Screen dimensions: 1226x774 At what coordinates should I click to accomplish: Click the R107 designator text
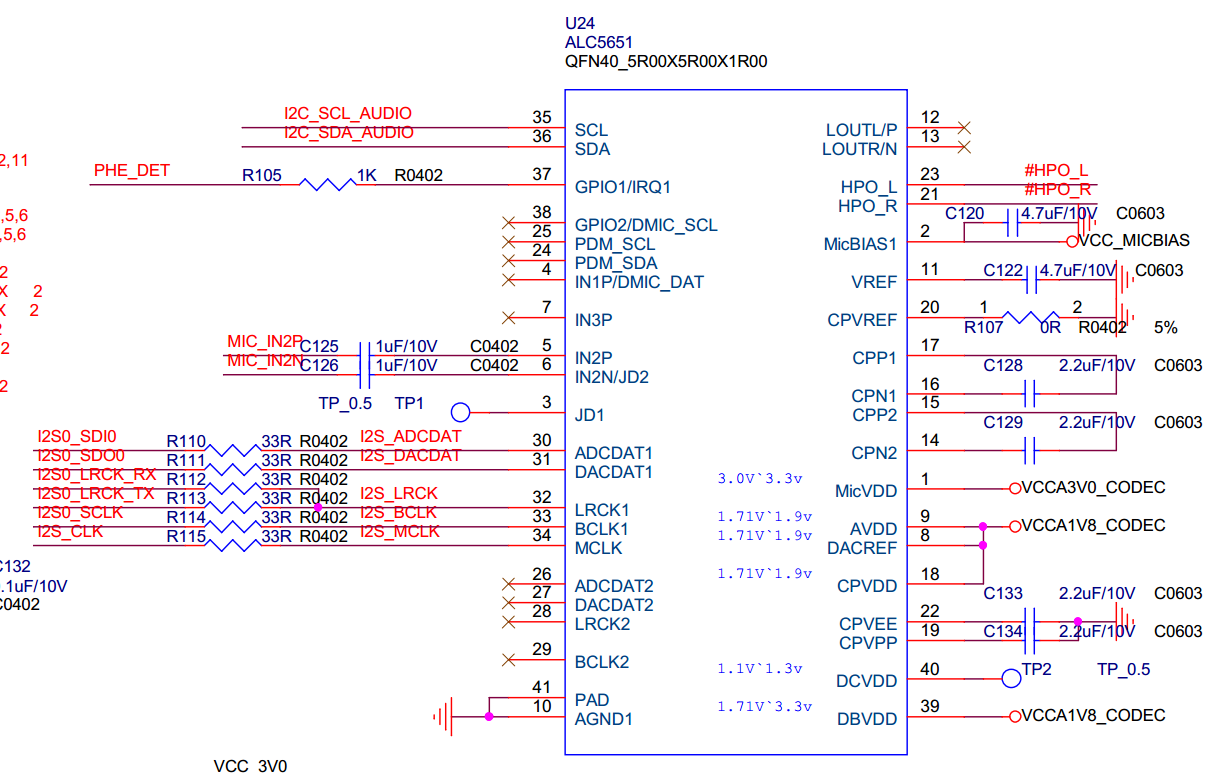tap(984, 327)
